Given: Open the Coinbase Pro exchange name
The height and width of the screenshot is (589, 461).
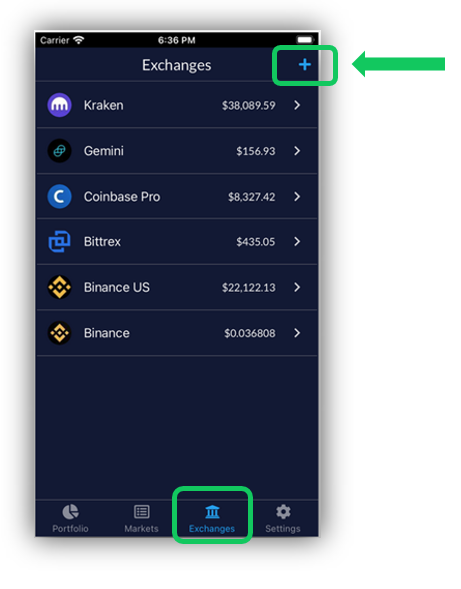Looking at the screenshot, I should (x=122, y=197).
